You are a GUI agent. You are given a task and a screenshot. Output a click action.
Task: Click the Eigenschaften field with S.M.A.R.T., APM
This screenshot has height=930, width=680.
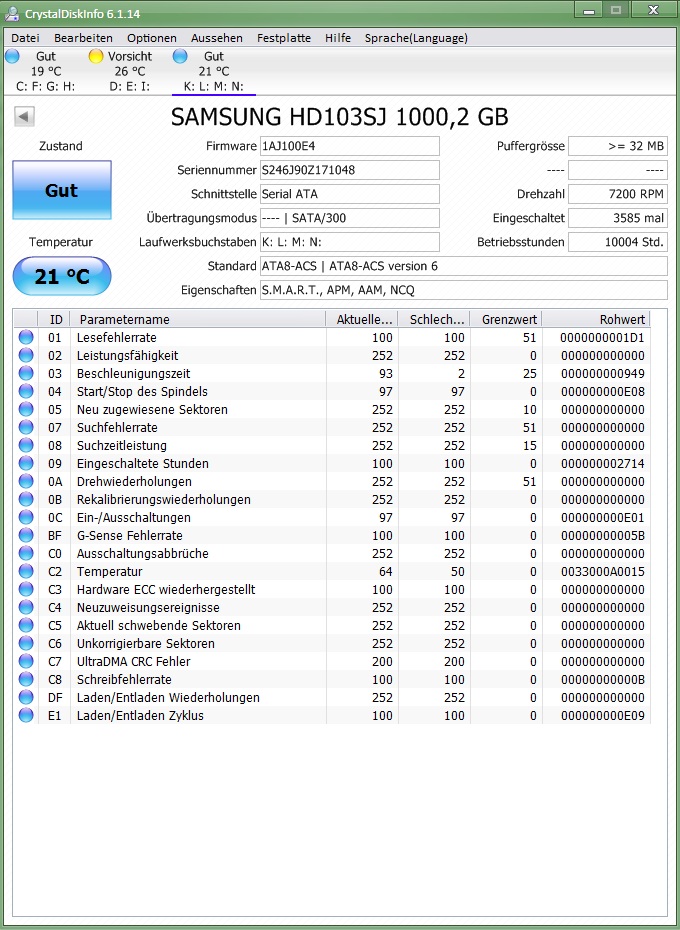pyautogui.click(x=463, y=290)
